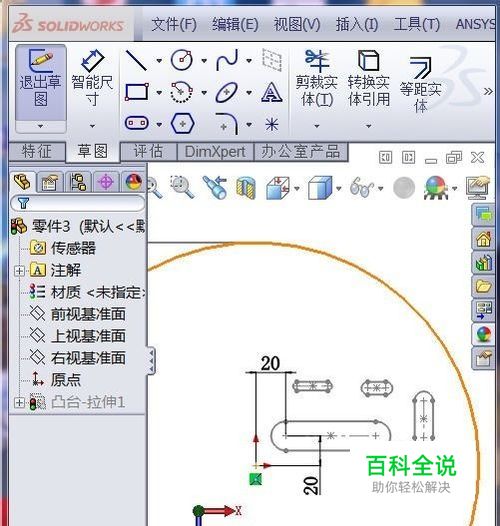Select the Point sketch tool
Image resolution: width=500 pixels, height=526 pixels.
point(272,125)
